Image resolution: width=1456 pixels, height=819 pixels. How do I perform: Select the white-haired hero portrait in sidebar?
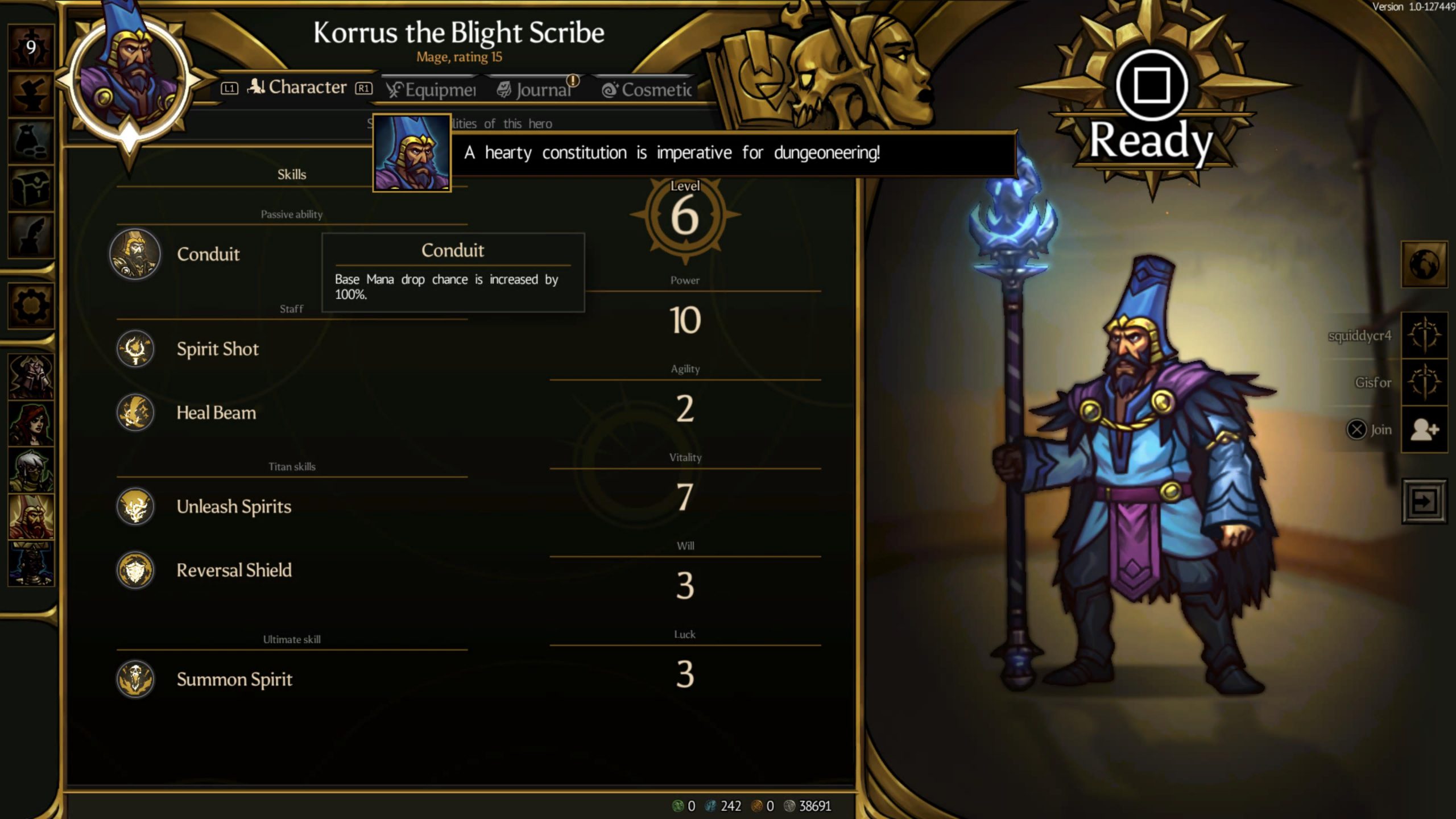click(x=31, y=470)
